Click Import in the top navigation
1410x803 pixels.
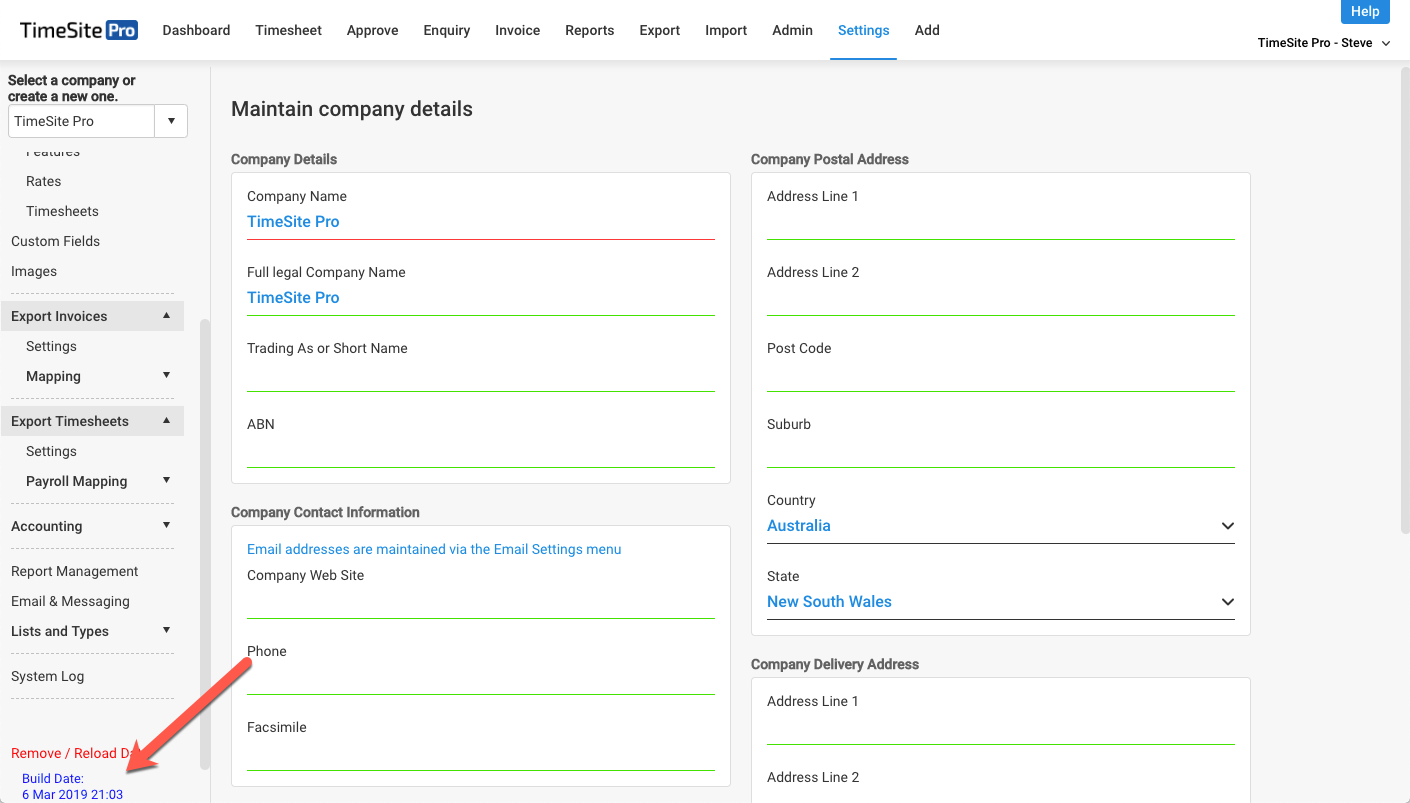tap(726, 30)
